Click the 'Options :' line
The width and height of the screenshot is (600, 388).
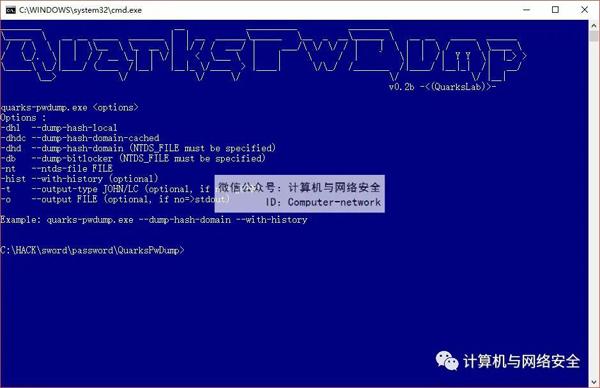23,118
